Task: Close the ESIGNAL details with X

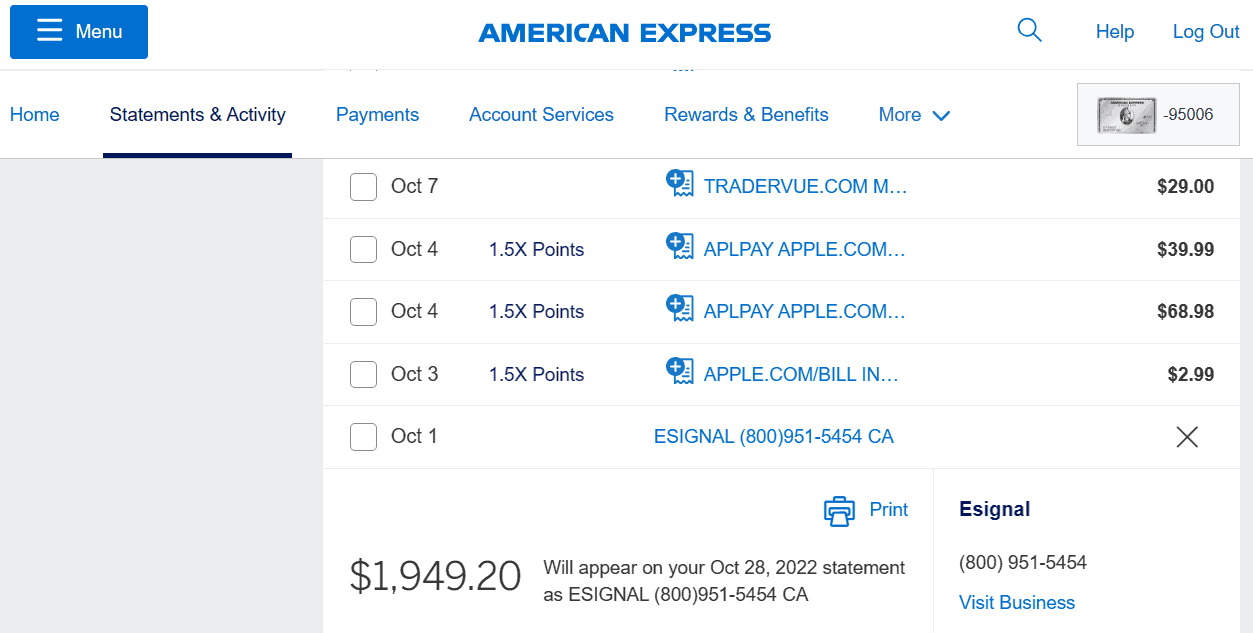Action: tap(1187, 437)
